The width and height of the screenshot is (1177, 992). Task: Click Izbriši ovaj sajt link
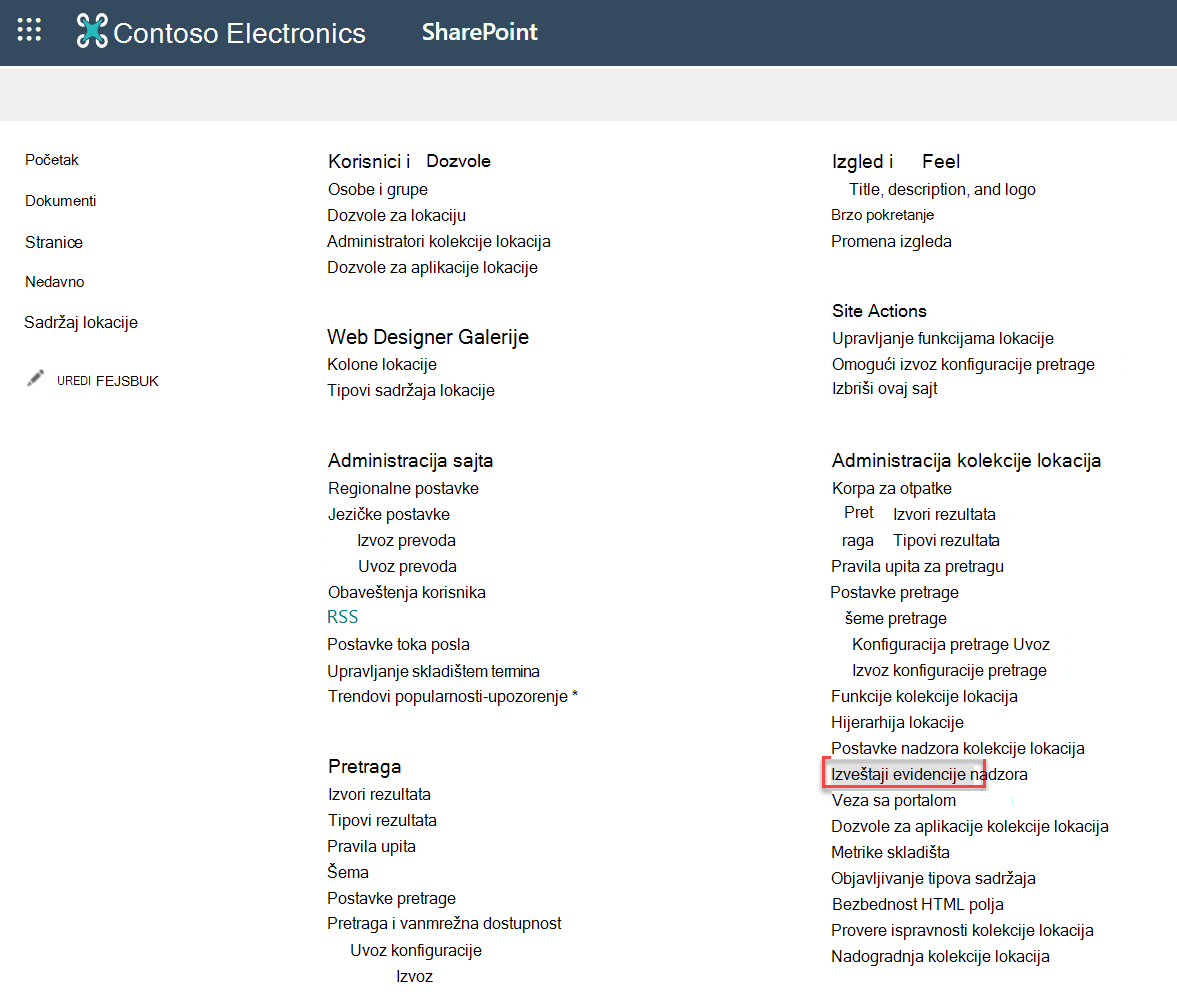(x=884, y=389)
